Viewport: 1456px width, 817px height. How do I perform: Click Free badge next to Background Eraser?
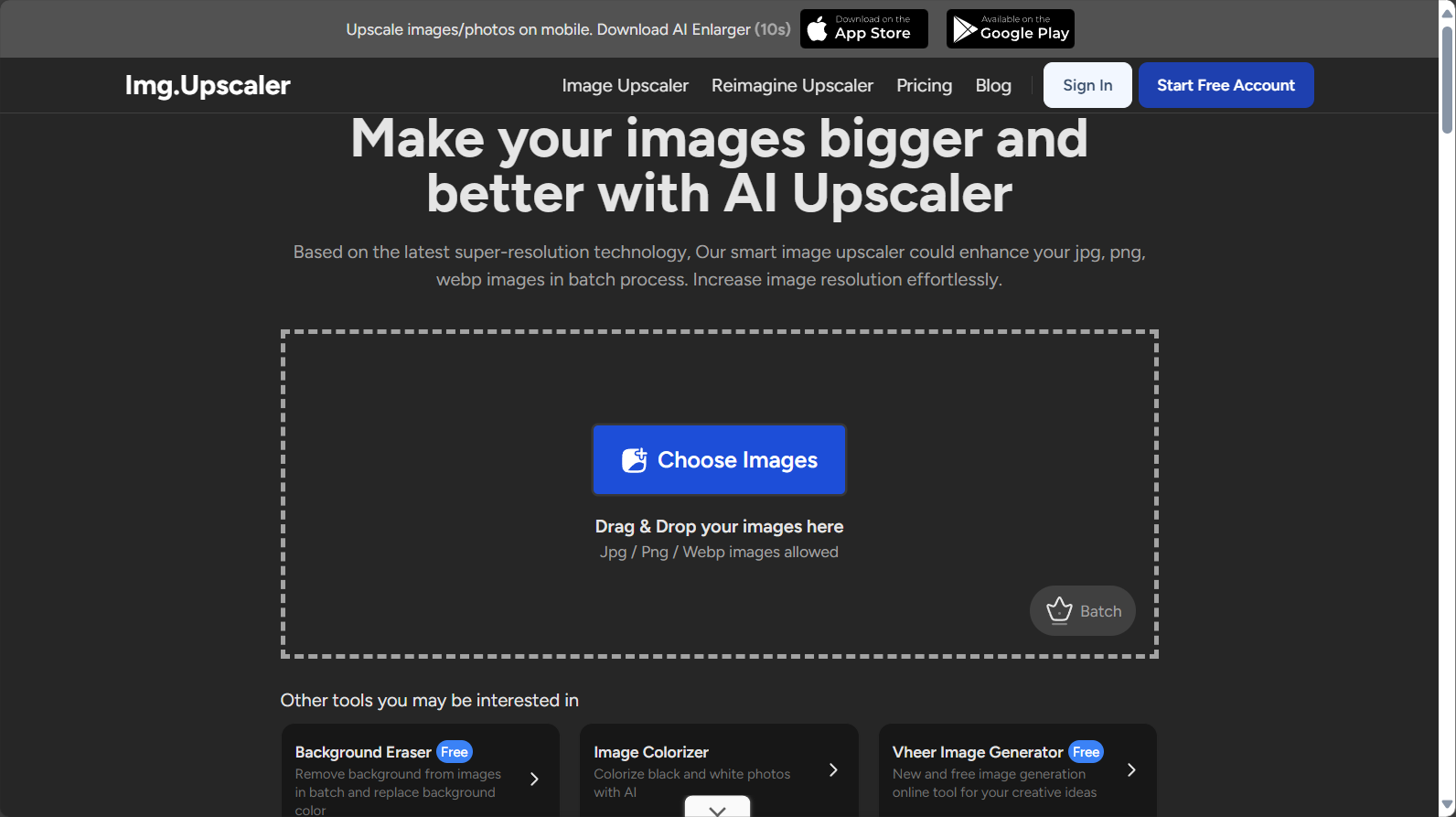click(x=455, y=752)
